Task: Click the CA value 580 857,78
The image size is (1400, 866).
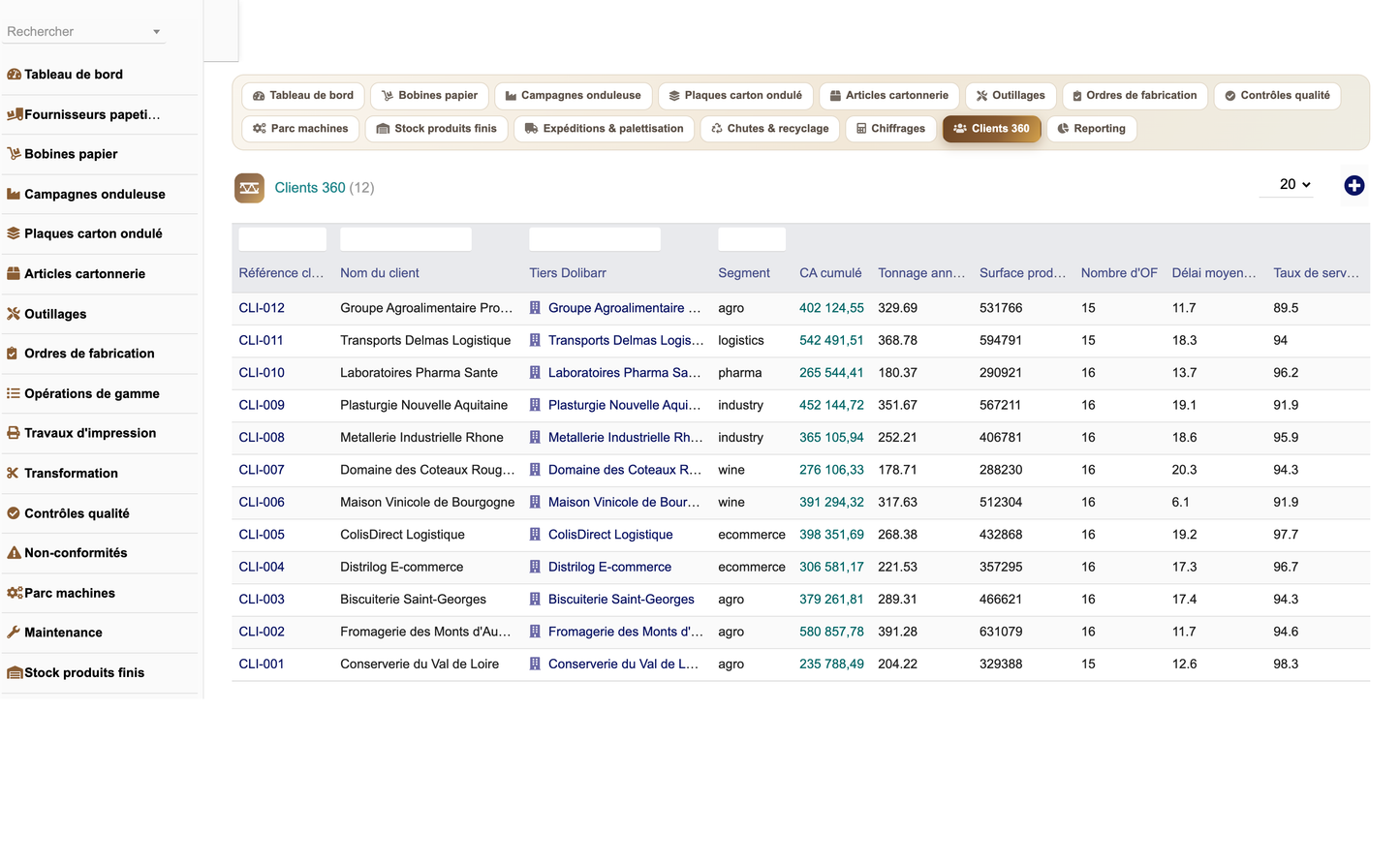Action: 831,632
